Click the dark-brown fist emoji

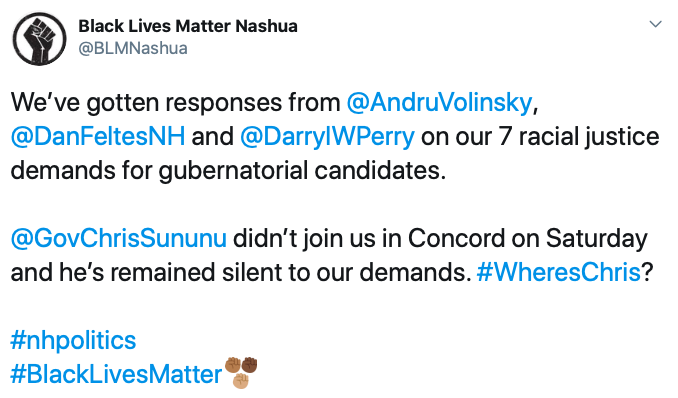(249, 365)
